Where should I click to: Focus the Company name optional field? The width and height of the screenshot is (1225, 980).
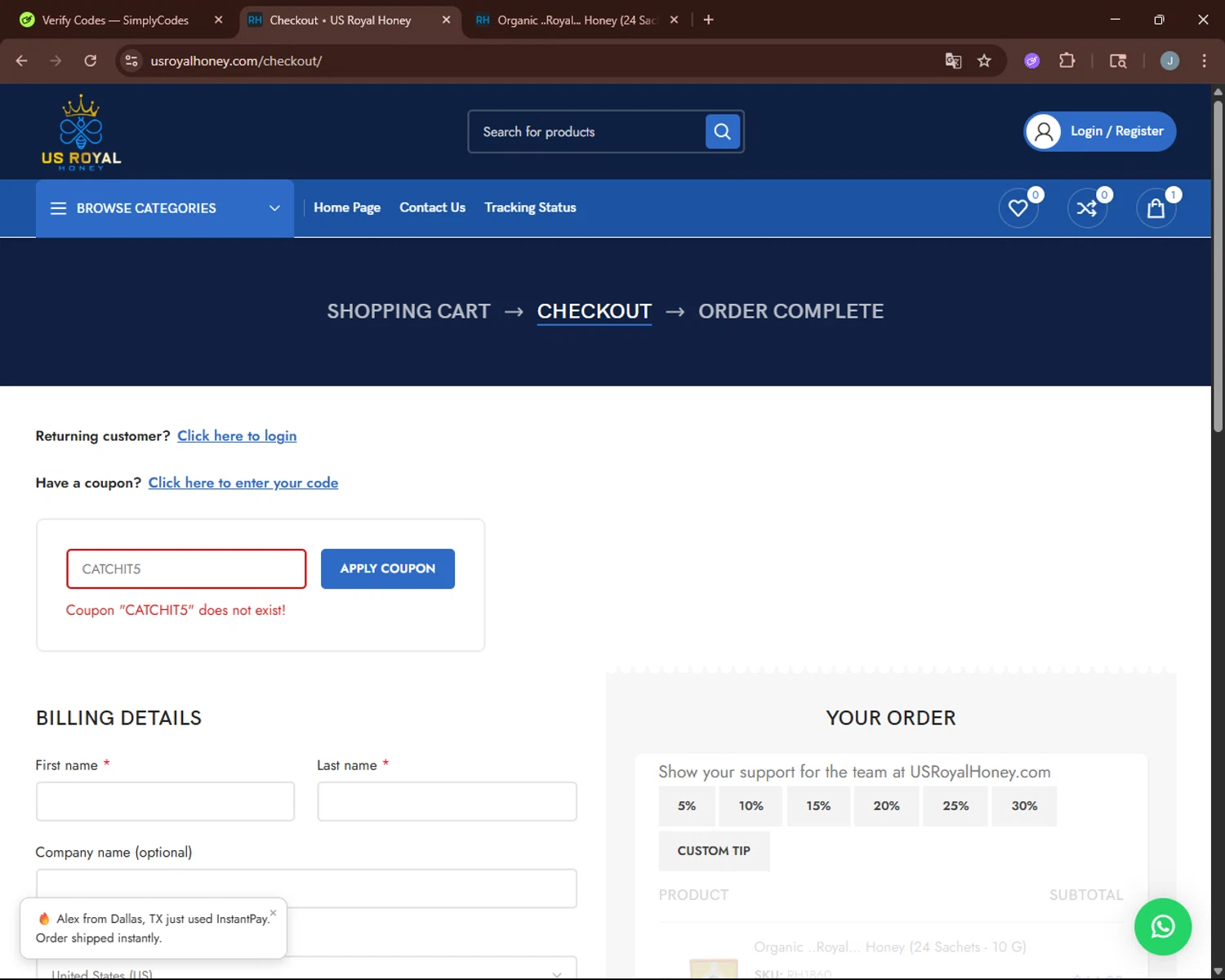tap(306, 889)
